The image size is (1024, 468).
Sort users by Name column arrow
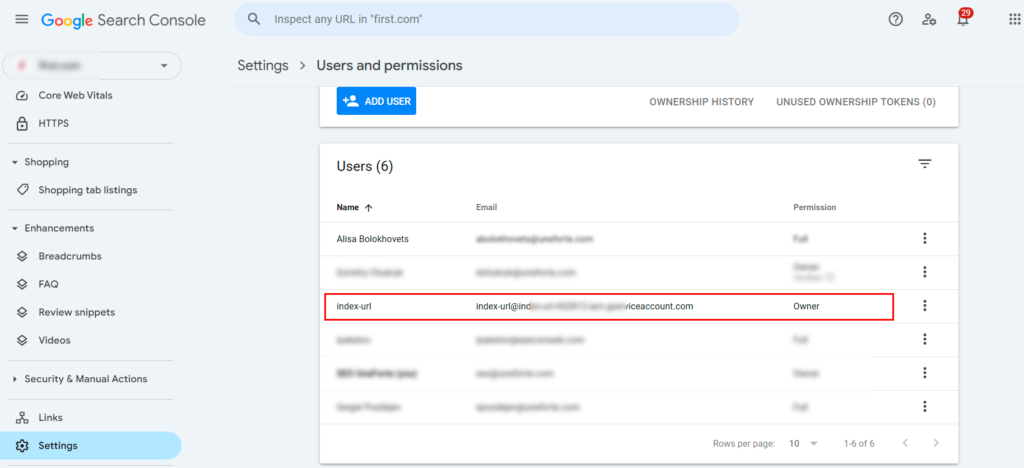tap(368, 208)
